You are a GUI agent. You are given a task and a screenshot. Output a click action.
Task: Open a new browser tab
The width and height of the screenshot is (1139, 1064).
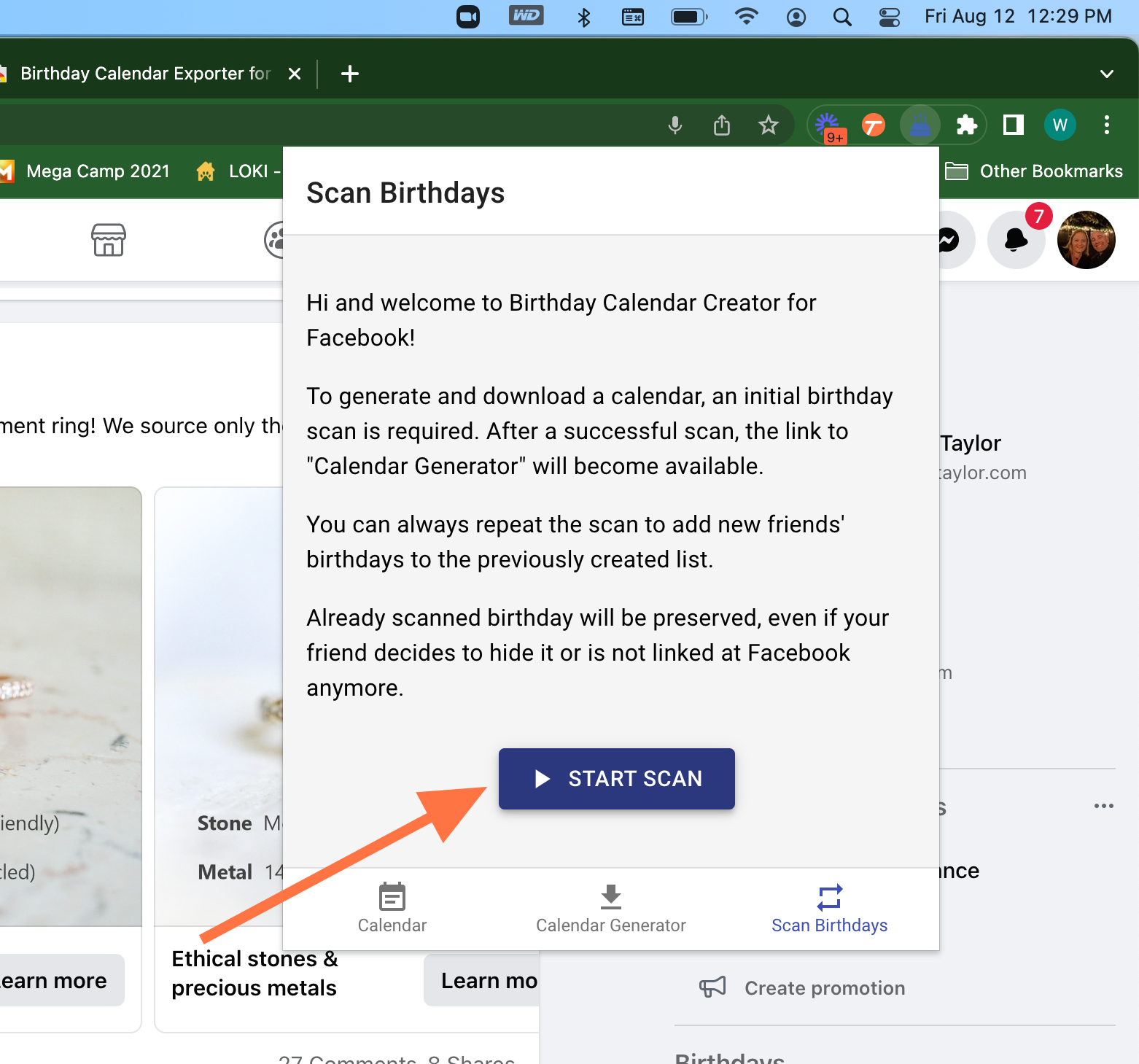350,74
